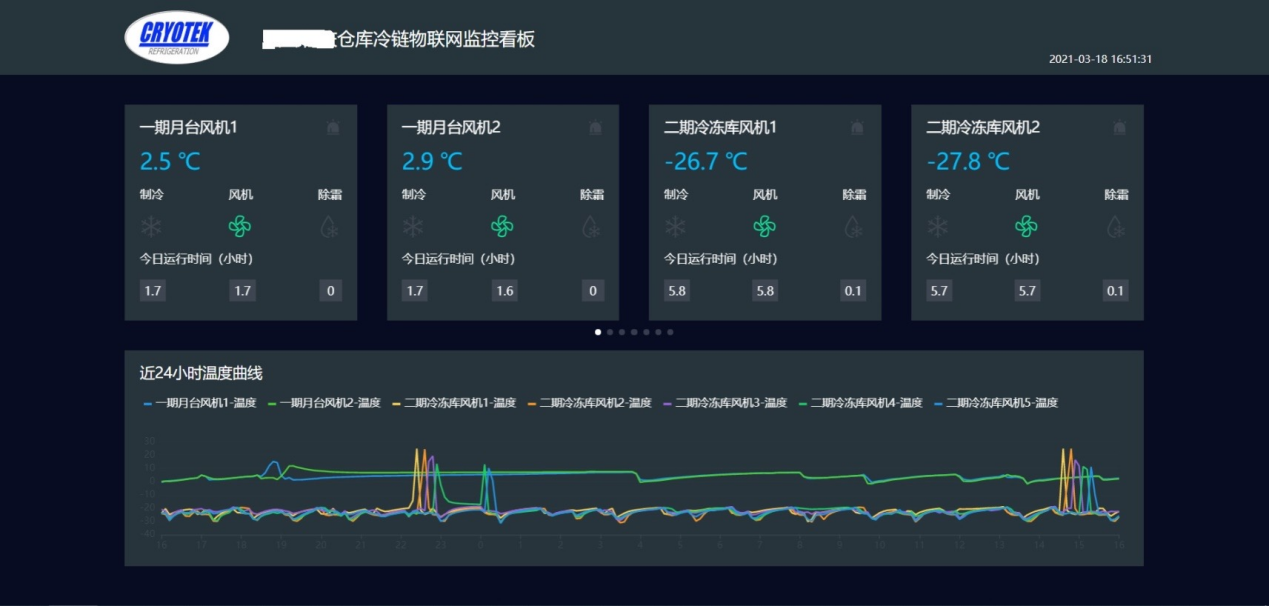Image resolution: width=1274 pixels, height=611 pixels.
Task: Toggle 二期冷冻库风机3-温度 in the chart legend
Action: [x=720, y=403]
